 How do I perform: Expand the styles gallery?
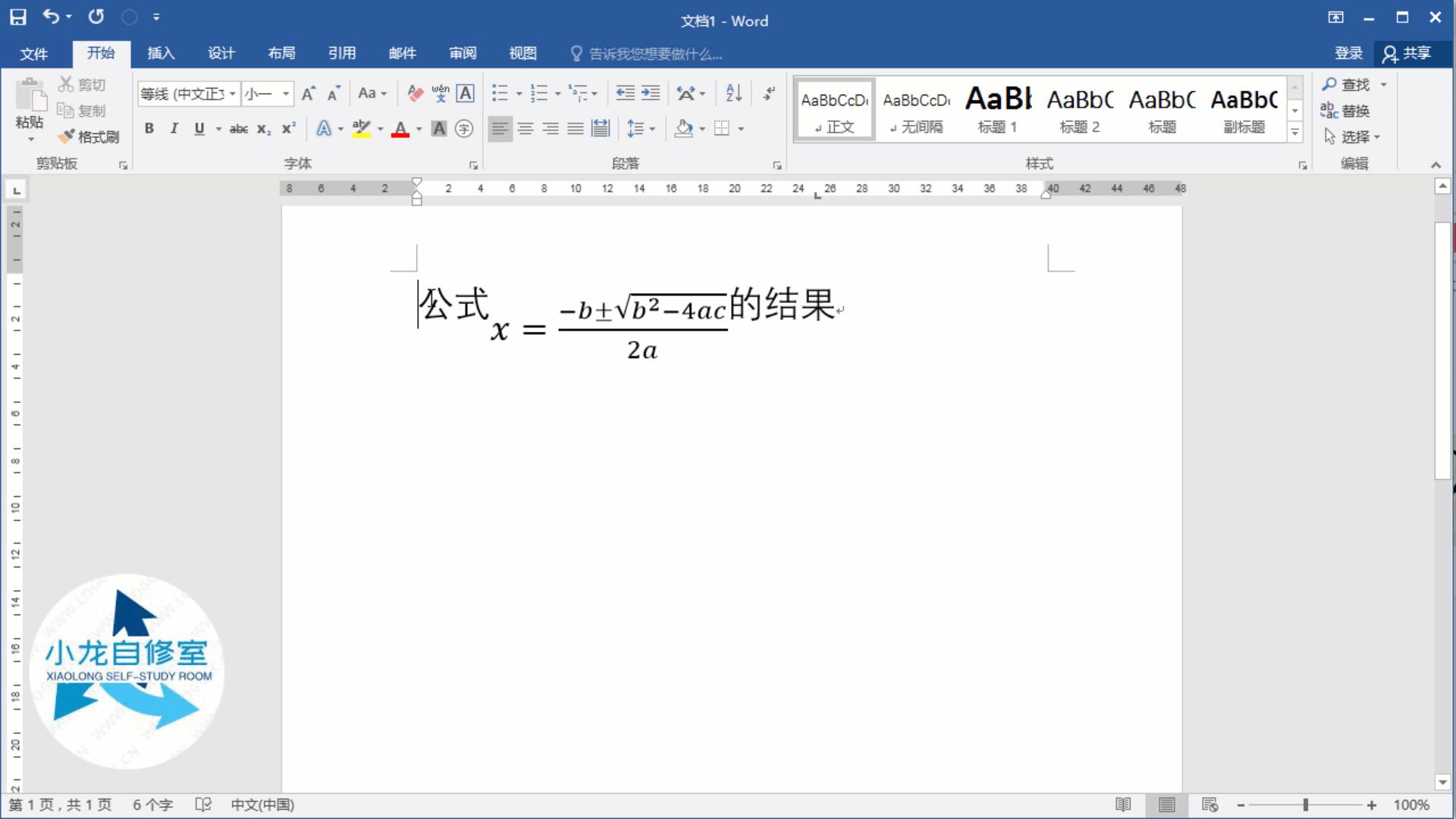(1294, 131)
